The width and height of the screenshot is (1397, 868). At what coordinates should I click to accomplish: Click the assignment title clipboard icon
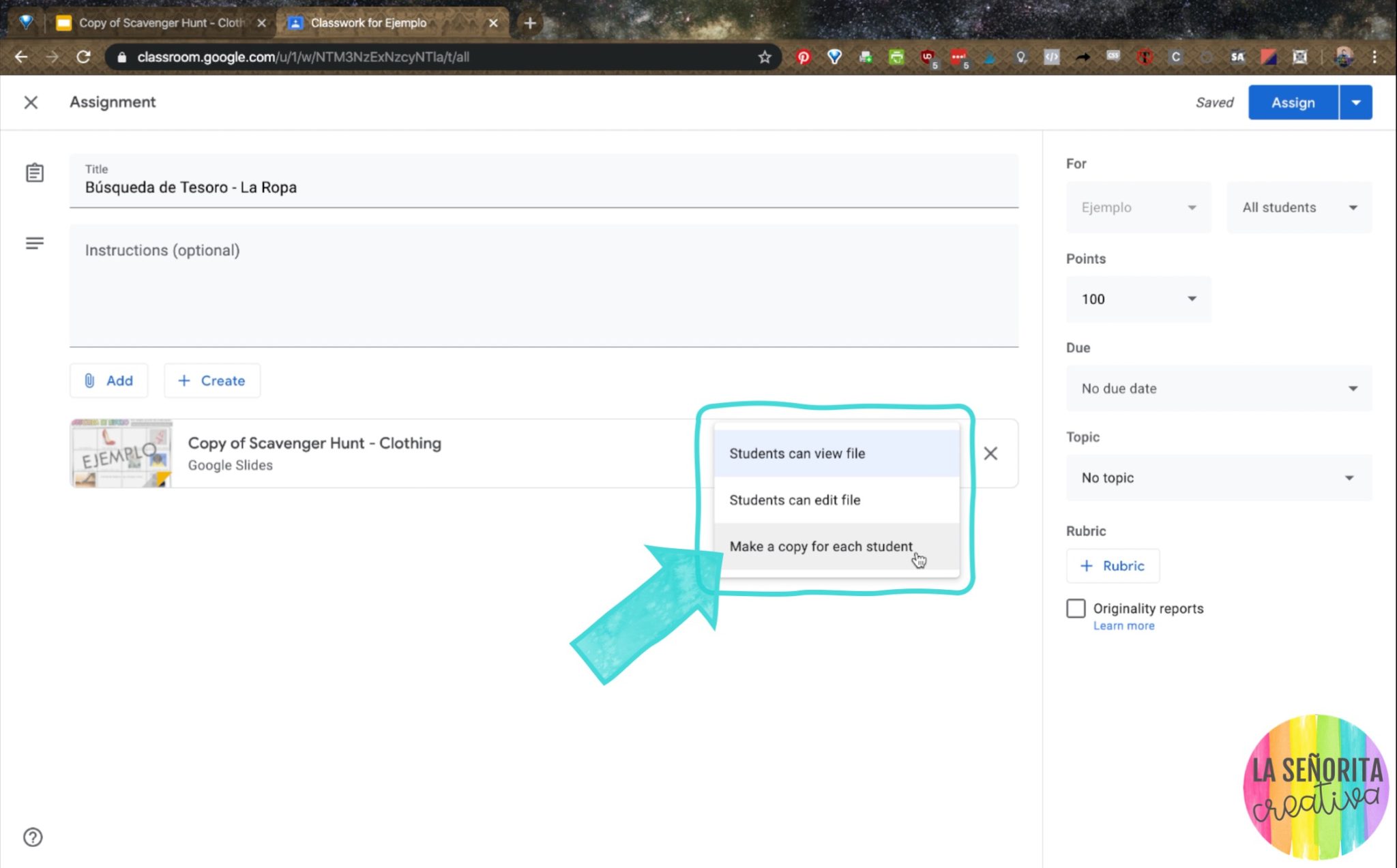[34, 173]
